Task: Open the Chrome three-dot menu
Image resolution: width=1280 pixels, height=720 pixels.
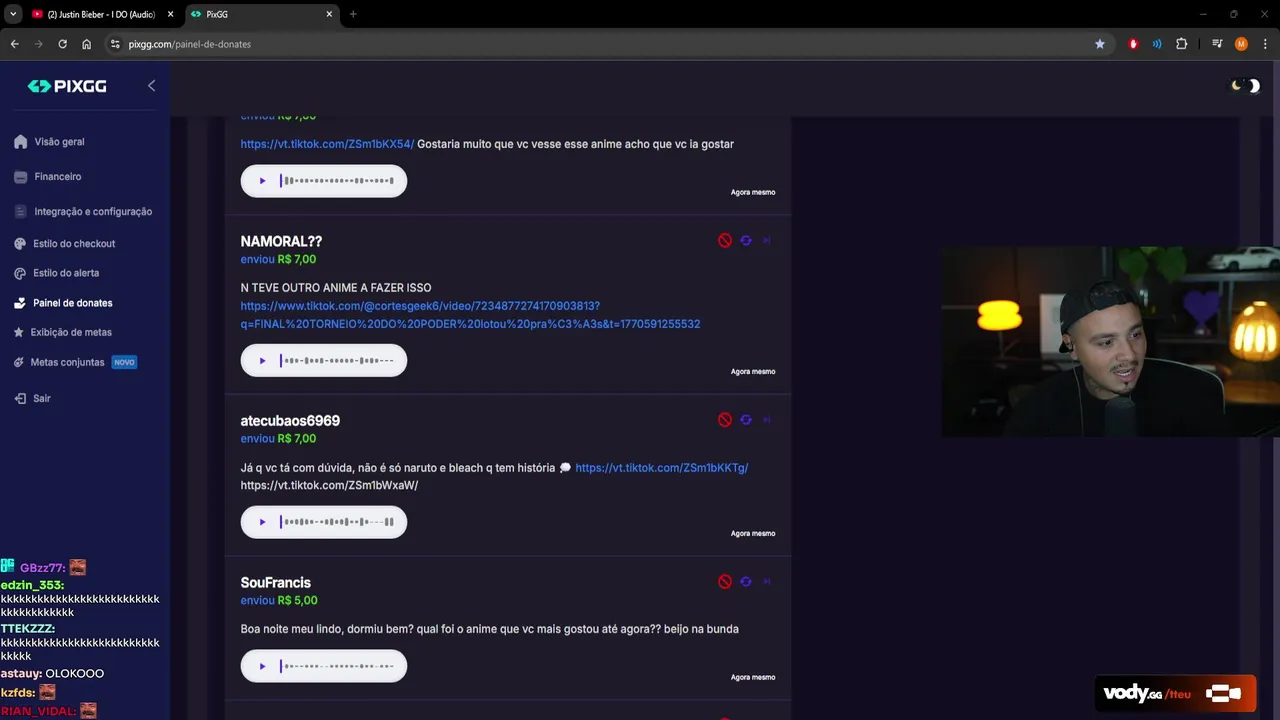Action: point(1265,44)
